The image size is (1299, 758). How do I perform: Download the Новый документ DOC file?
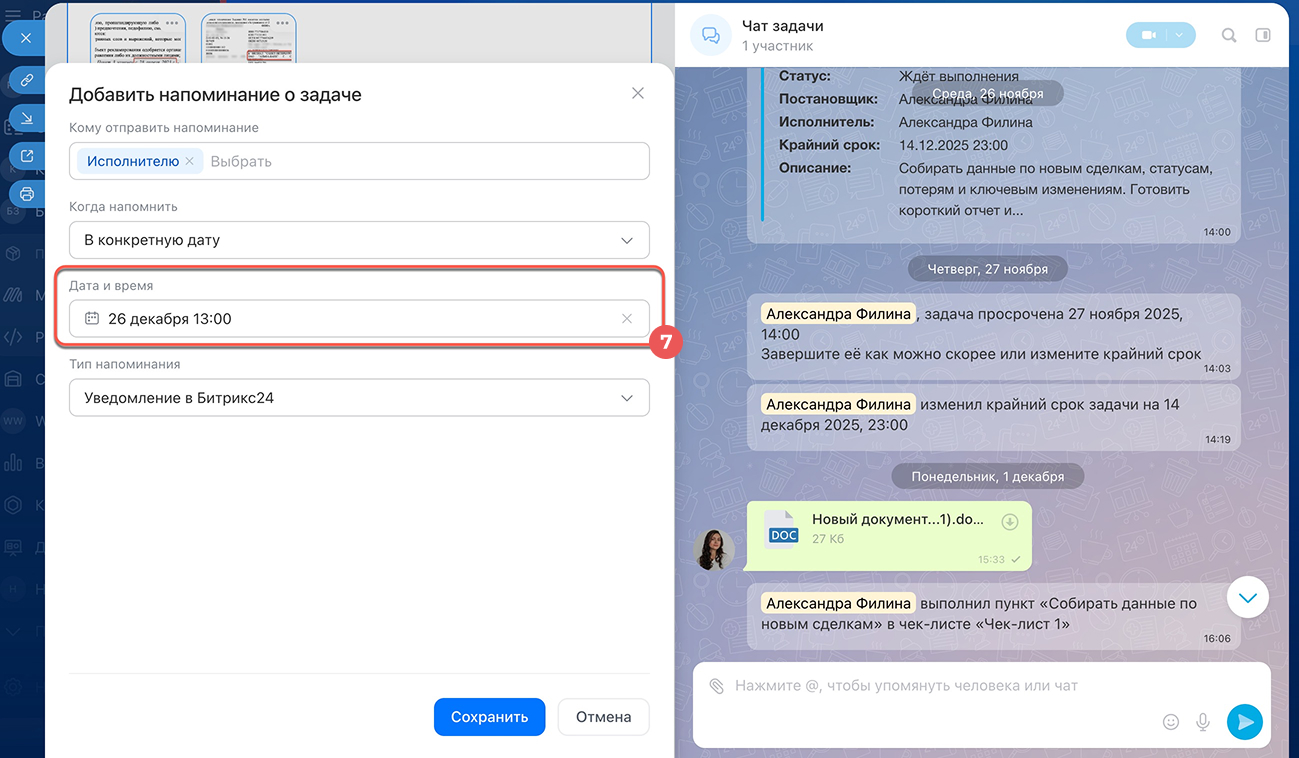[x=1010, y=522]
